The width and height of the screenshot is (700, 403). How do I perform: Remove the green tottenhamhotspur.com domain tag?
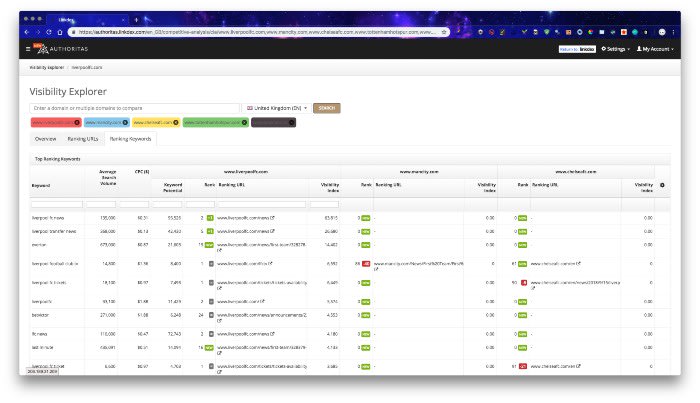tap(244, 123)
